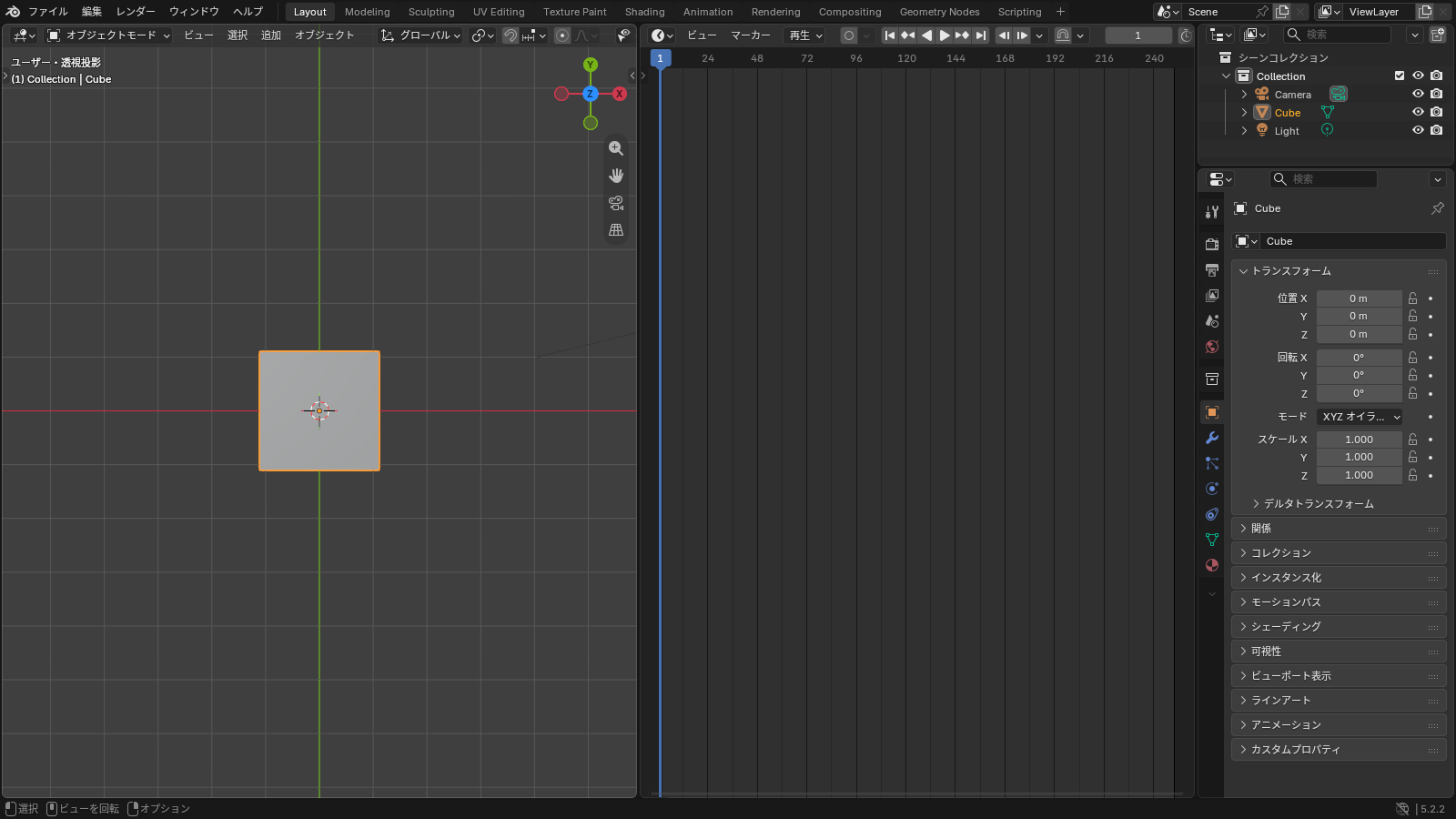Open the Physics properties tab icon
Image resolution: width=1456 pixels, height=819 pixels.
(1212, 489)
